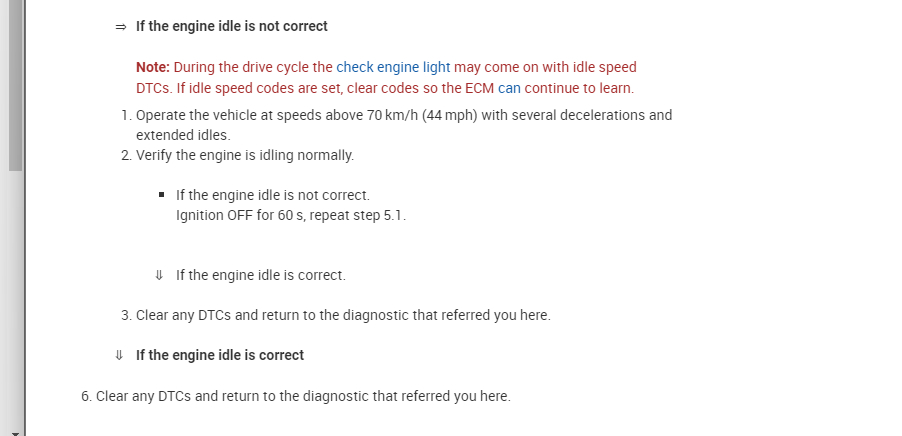Click the empty scrollbar track below the thumb

click(14, 300)
